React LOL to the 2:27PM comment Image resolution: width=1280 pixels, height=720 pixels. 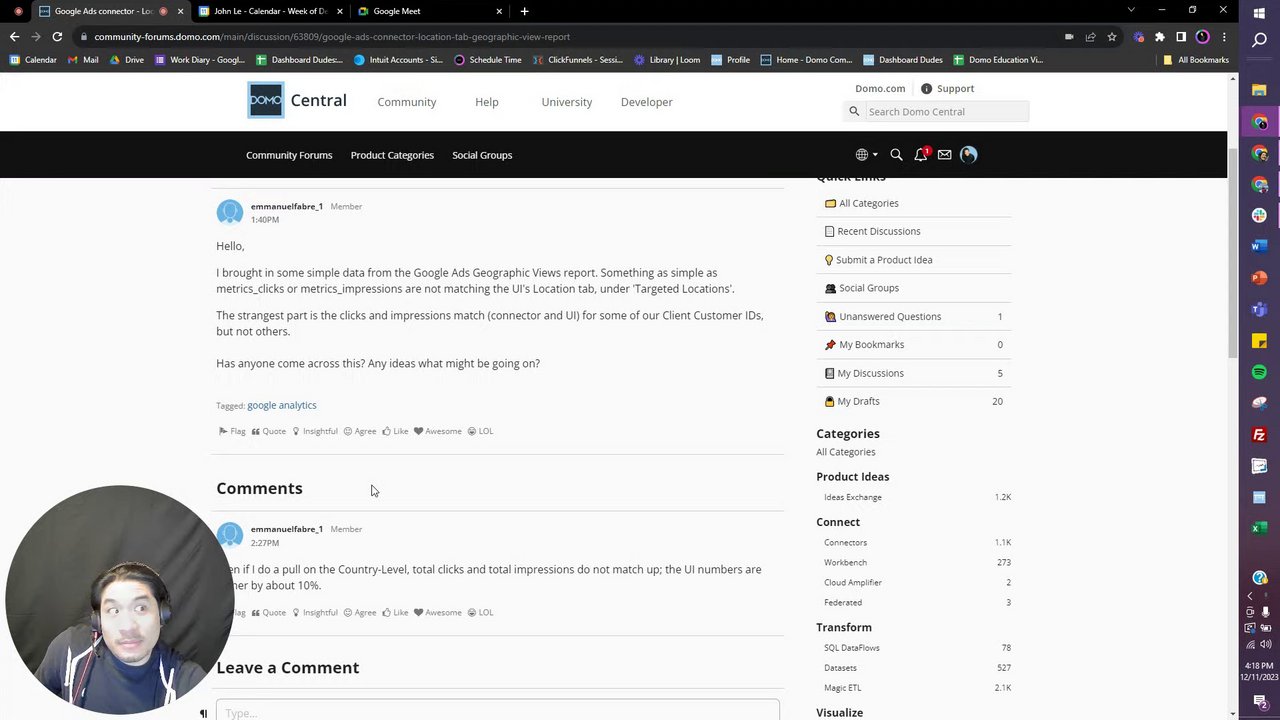click(480, 612)
